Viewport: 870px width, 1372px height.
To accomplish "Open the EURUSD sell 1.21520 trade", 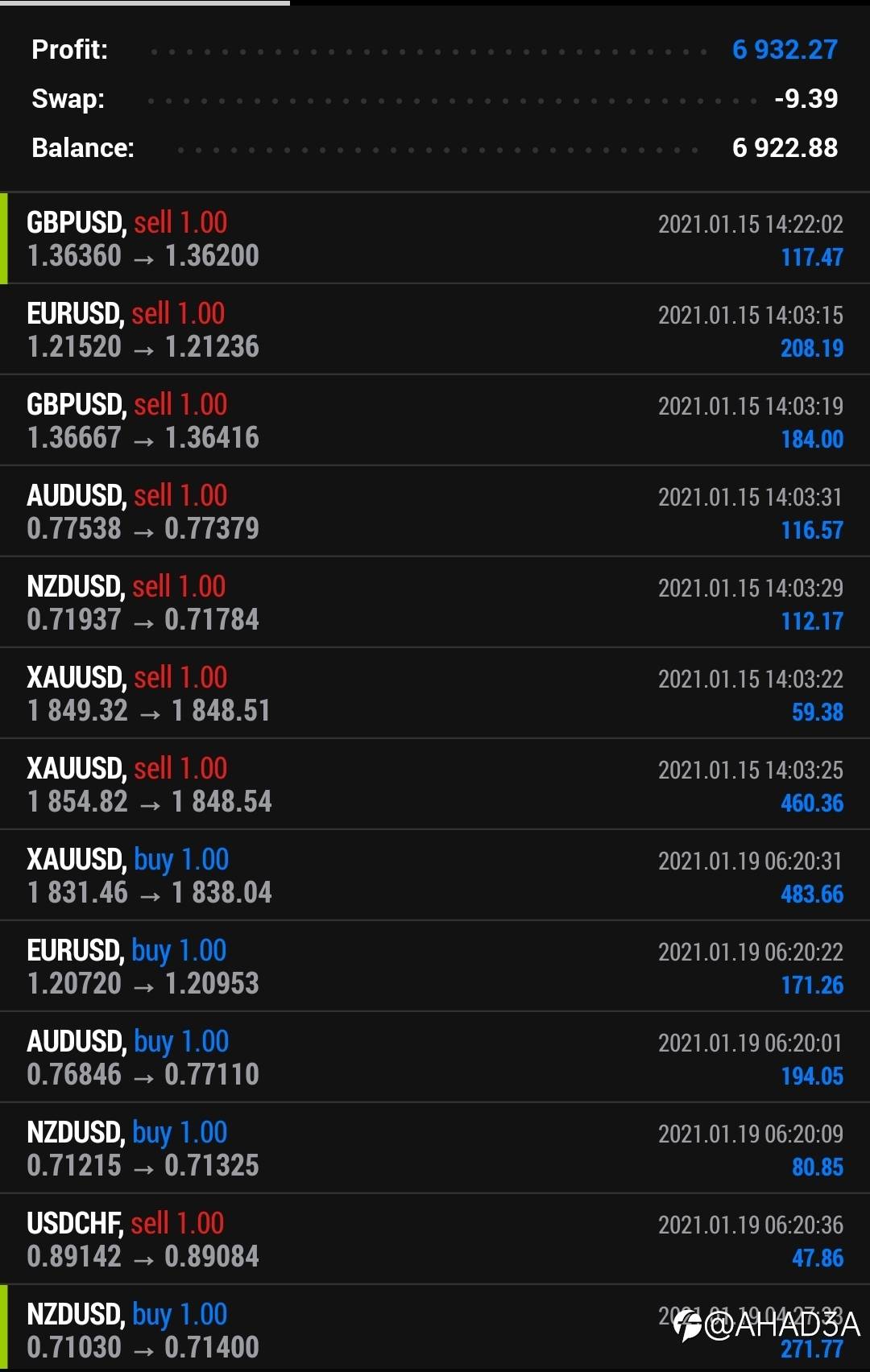I will click(435, 330).
